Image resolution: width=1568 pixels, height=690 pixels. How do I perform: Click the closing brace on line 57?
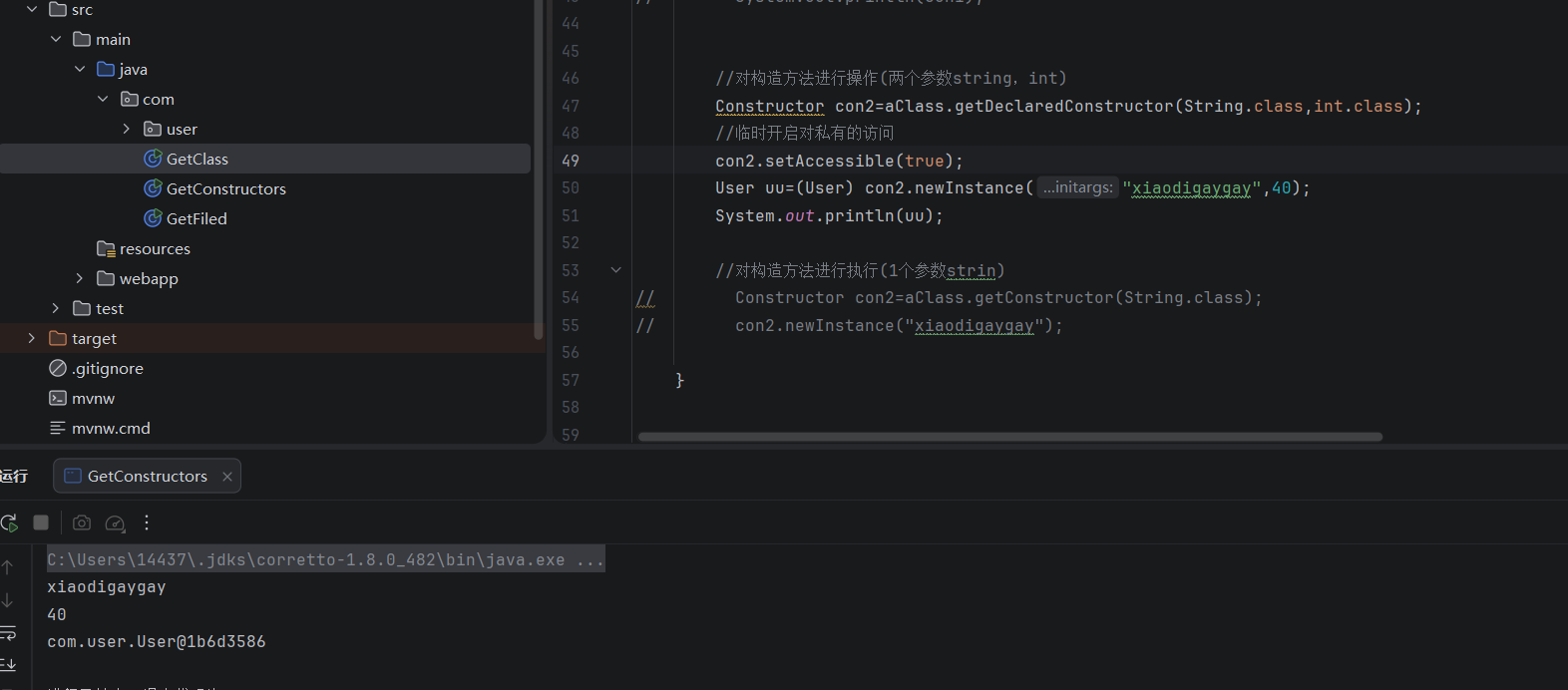[x=679, y=380]
